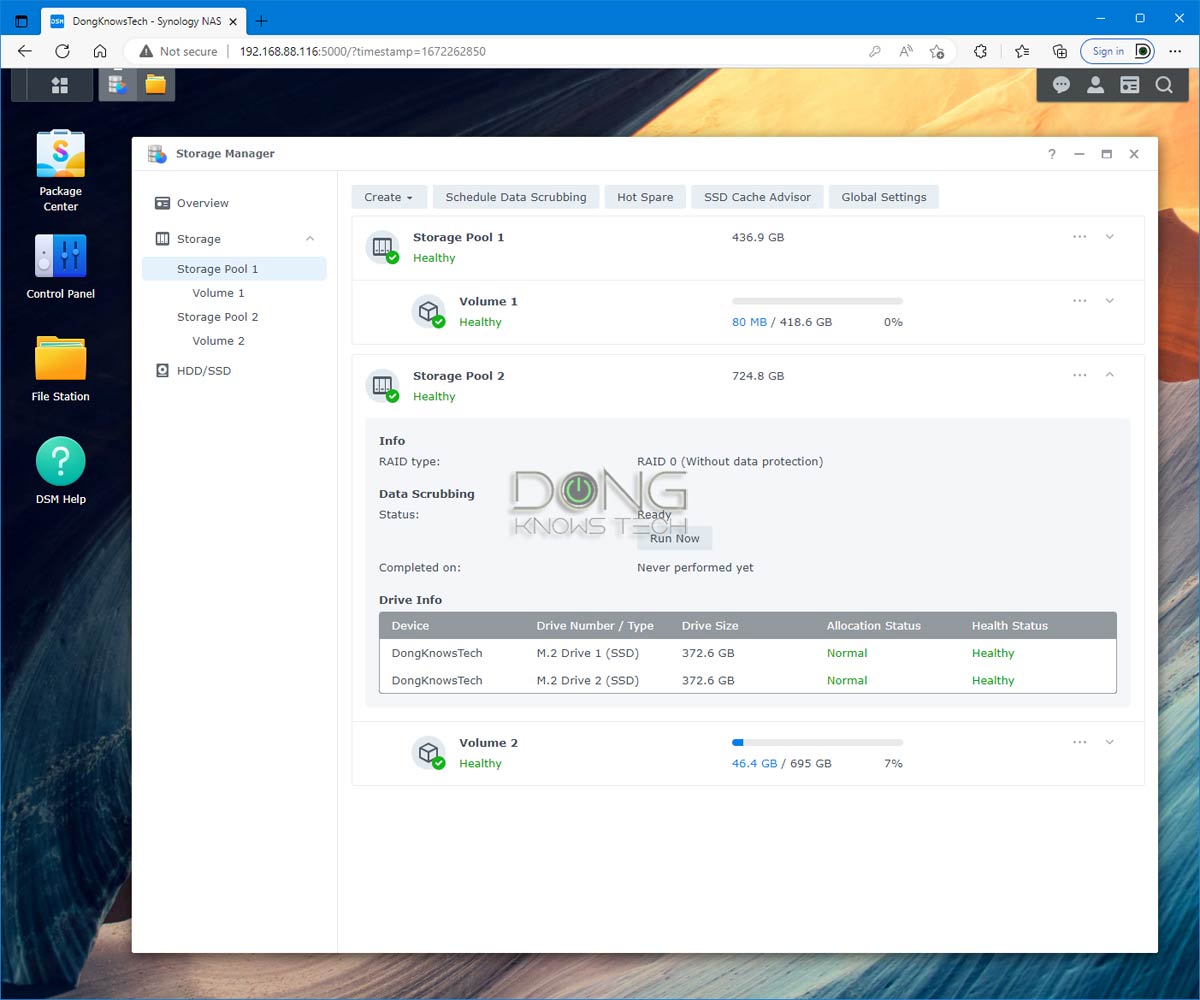Open Control Panel desktop icon
The width and height of the screenshot is (1200, 1000).
60,267
